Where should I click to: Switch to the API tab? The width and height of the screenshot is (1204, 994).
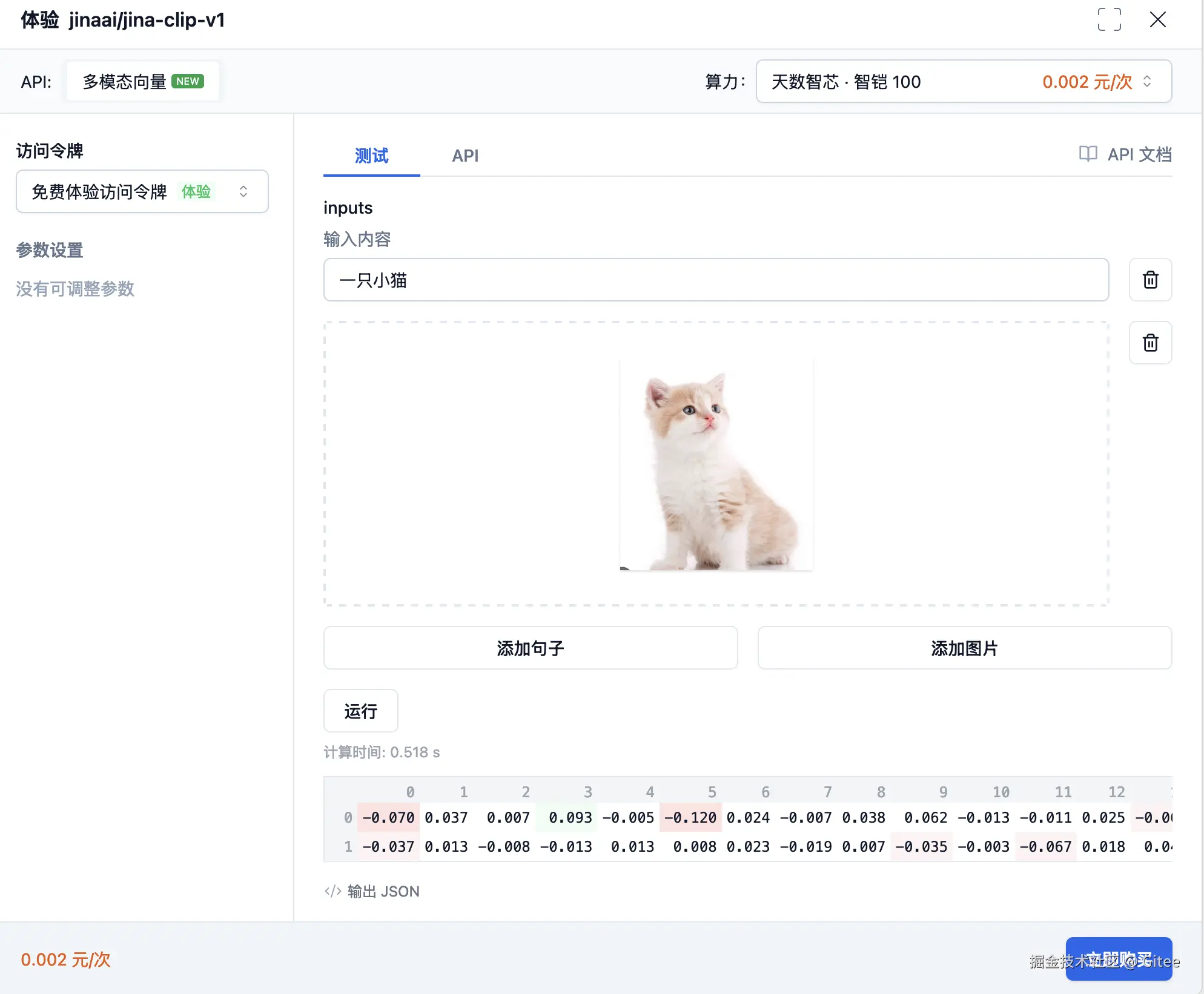[x=465, y=156]
